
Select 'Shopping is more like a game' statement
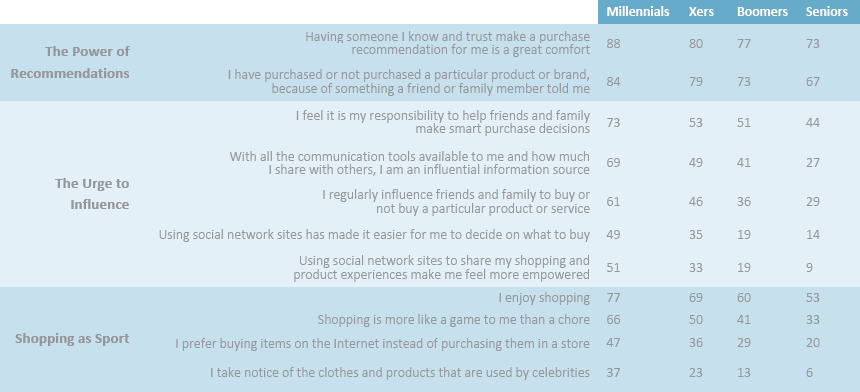coord(454,320)
